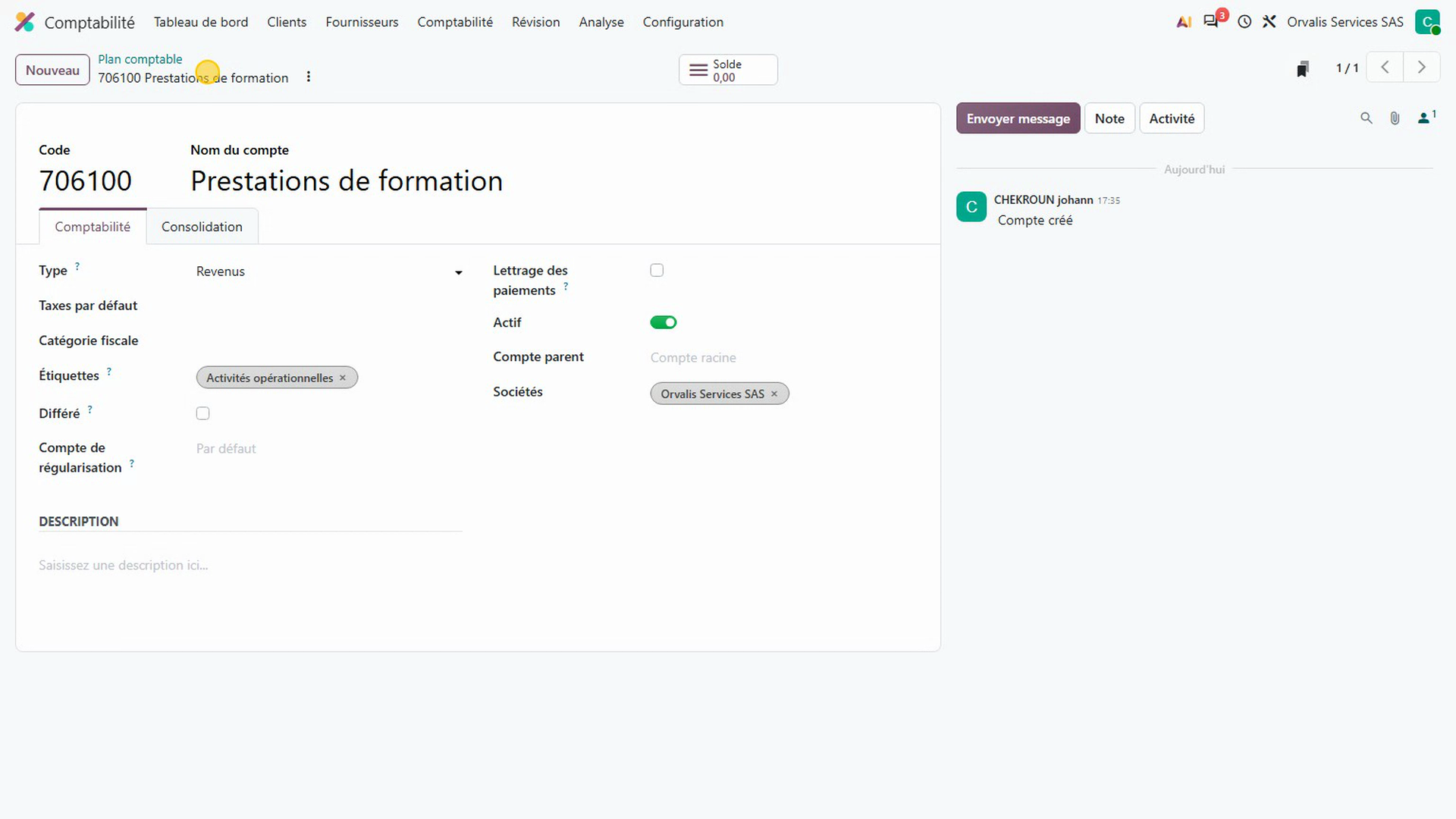The width and height of the screenshot is (1456, 819).
Task: Open the Orvalis Services SAS company switcher
Action: [x=1345, y=22]
